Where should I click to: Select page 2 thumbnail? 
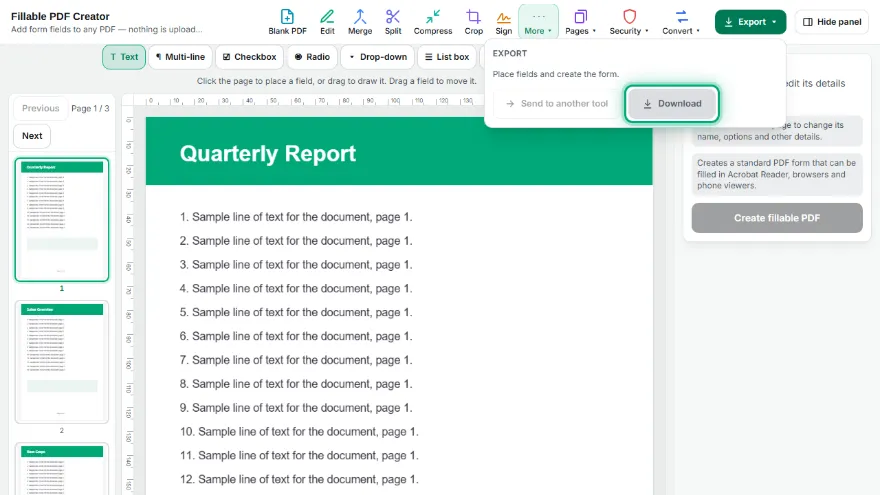pyautogui.click(x=62, y=361)
